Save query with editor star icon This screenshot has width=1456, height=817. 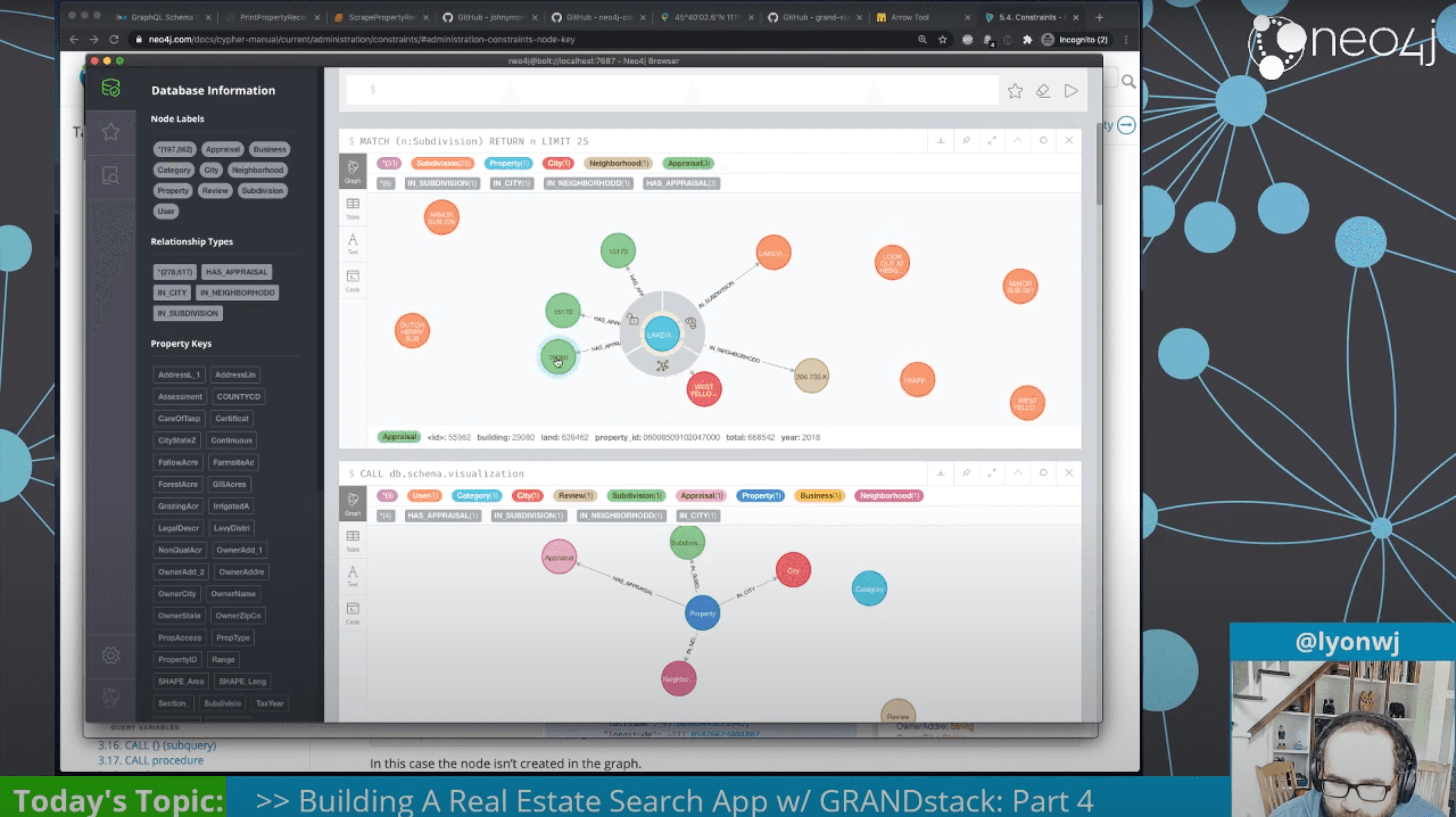1015,91
